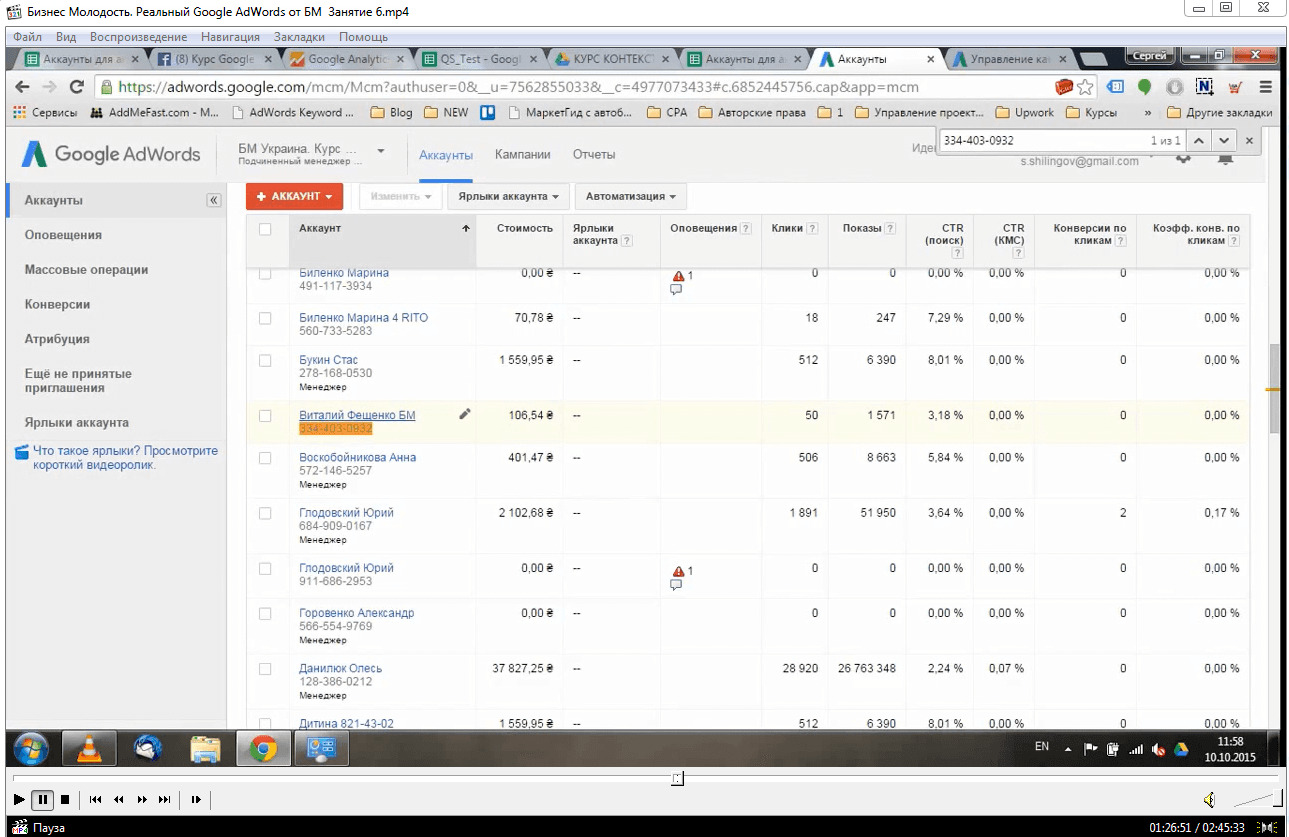Switch to the QS_Test browser tab

(x=479, y=59)
